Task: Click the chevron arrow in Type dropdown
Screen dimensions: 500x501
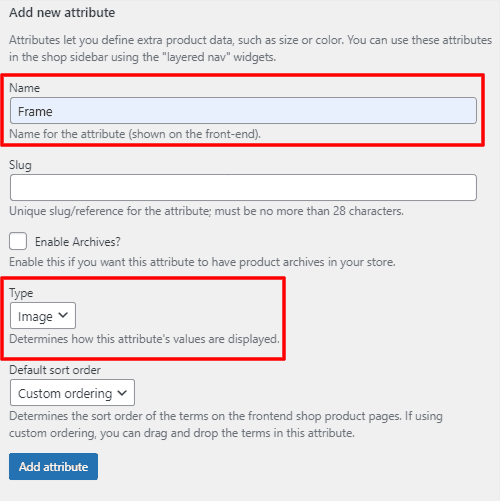Action: pyautogui.click(x=63, y=315)
